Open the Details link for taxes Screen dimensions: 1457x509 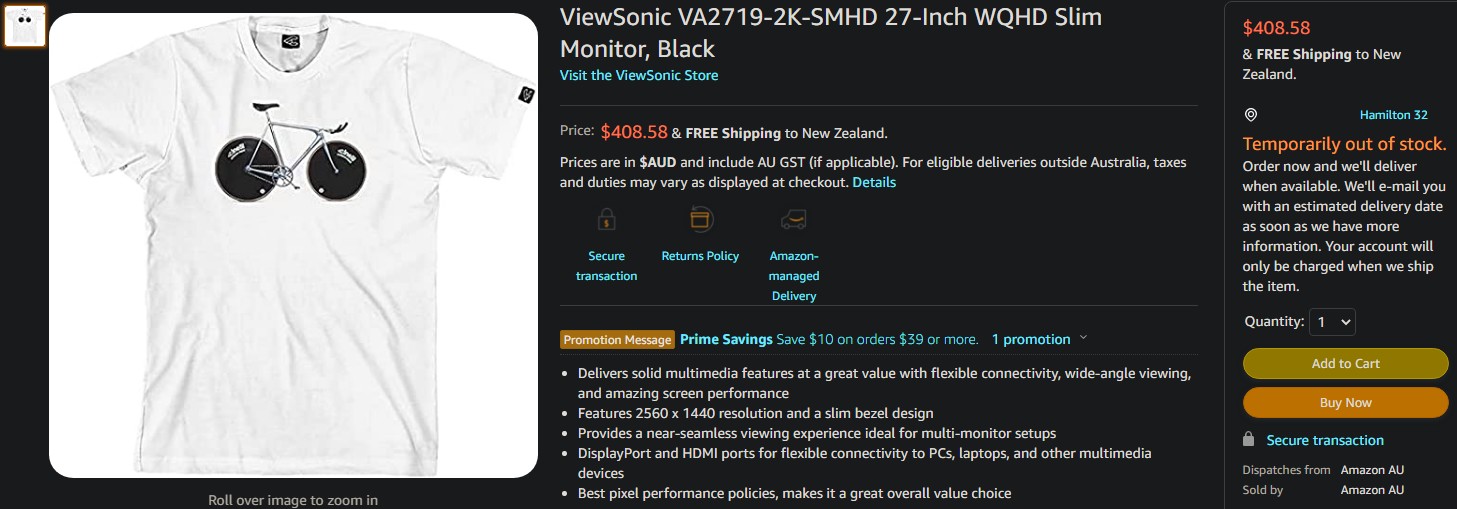click(874, 182)
